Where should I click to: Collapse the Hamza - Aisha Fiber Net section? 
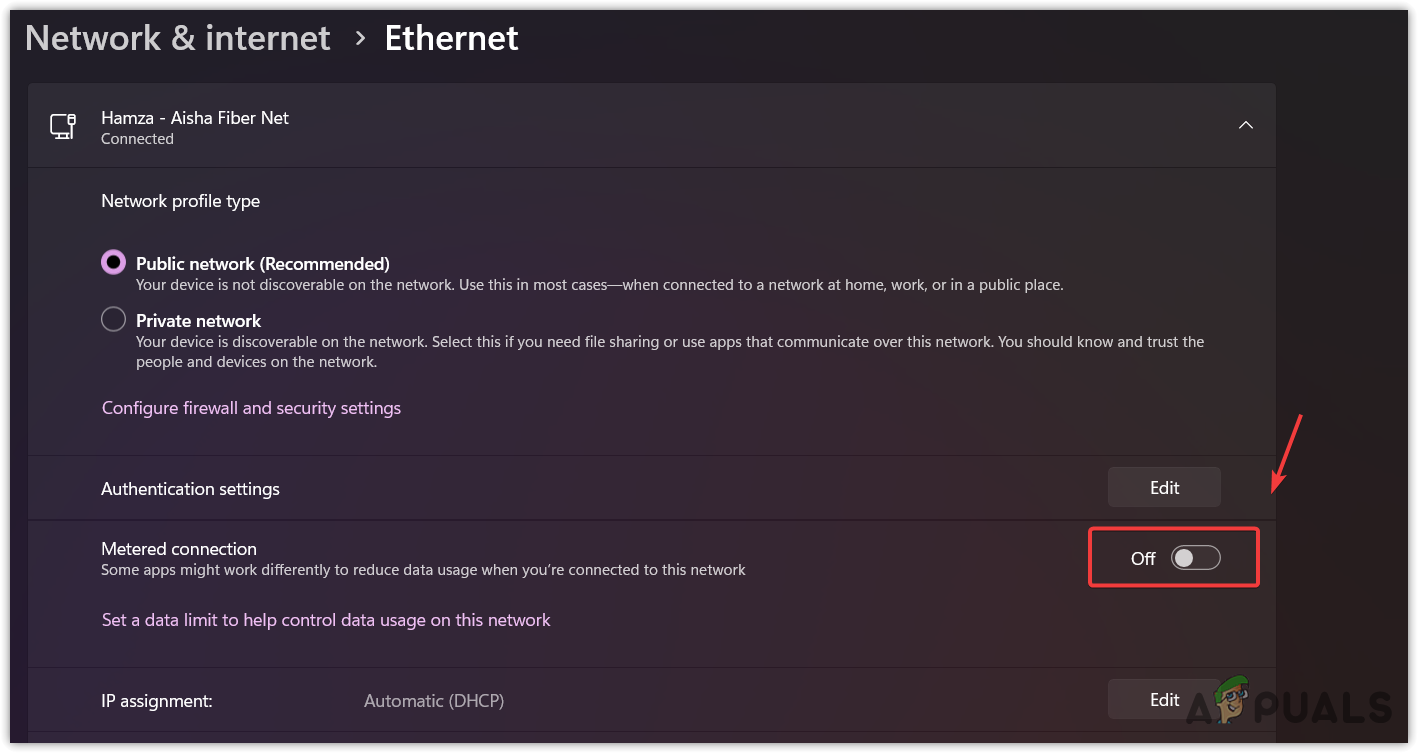pos(1245,125)
